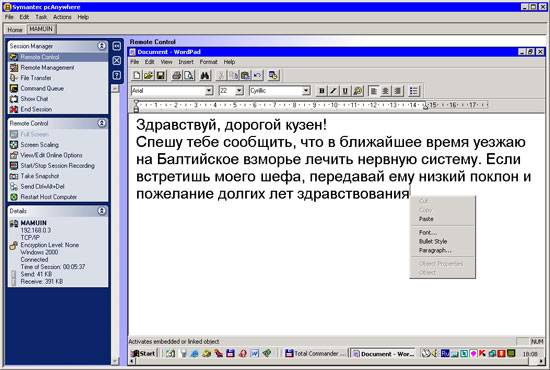Collapse the Session Manager panel
Image resolution: width=550 pixels, height=370 pixels.
[102, 46]
